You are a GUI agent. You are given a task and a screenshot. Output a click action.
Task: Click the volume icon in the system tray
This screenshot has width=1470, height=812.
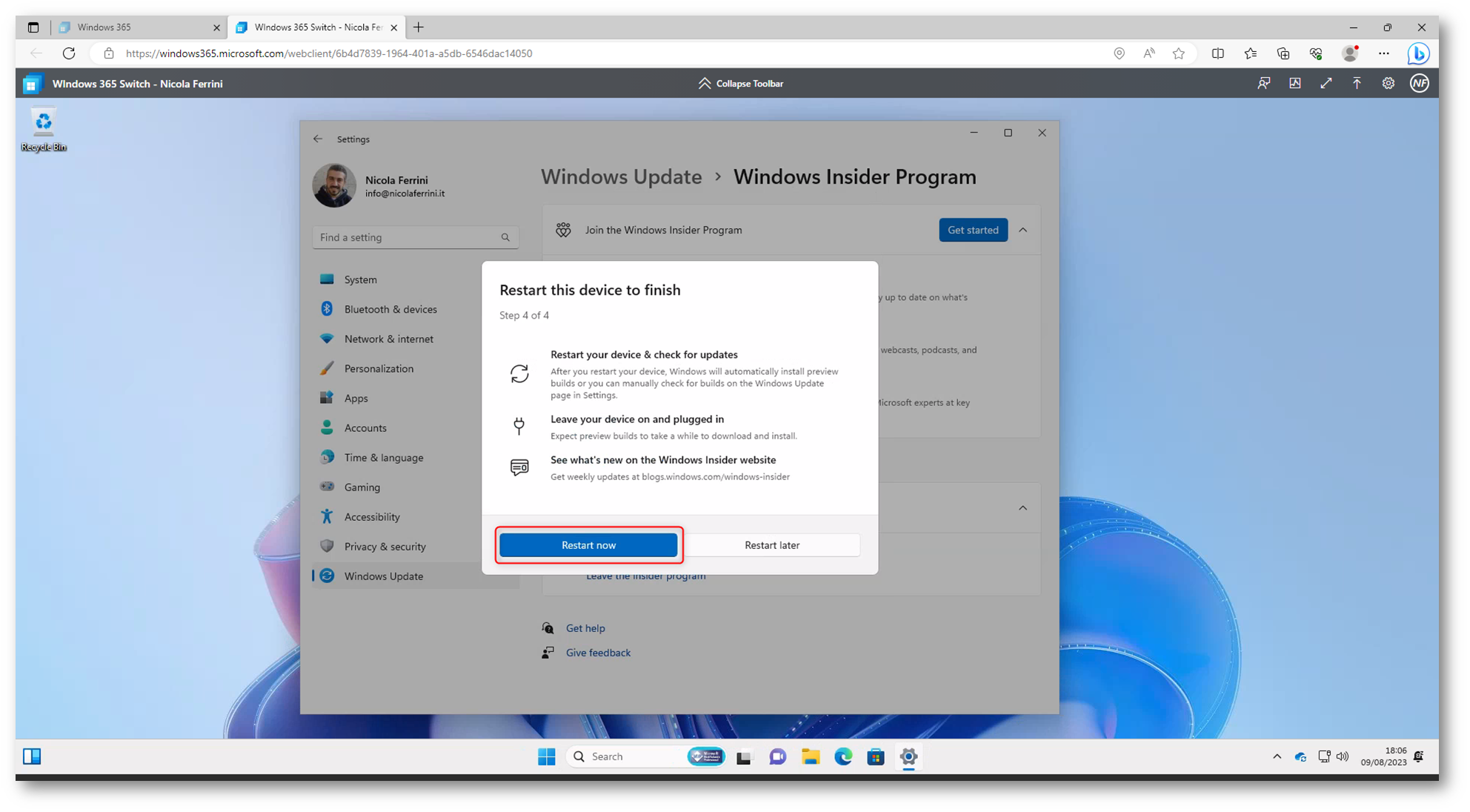[x=1343, y=756]
